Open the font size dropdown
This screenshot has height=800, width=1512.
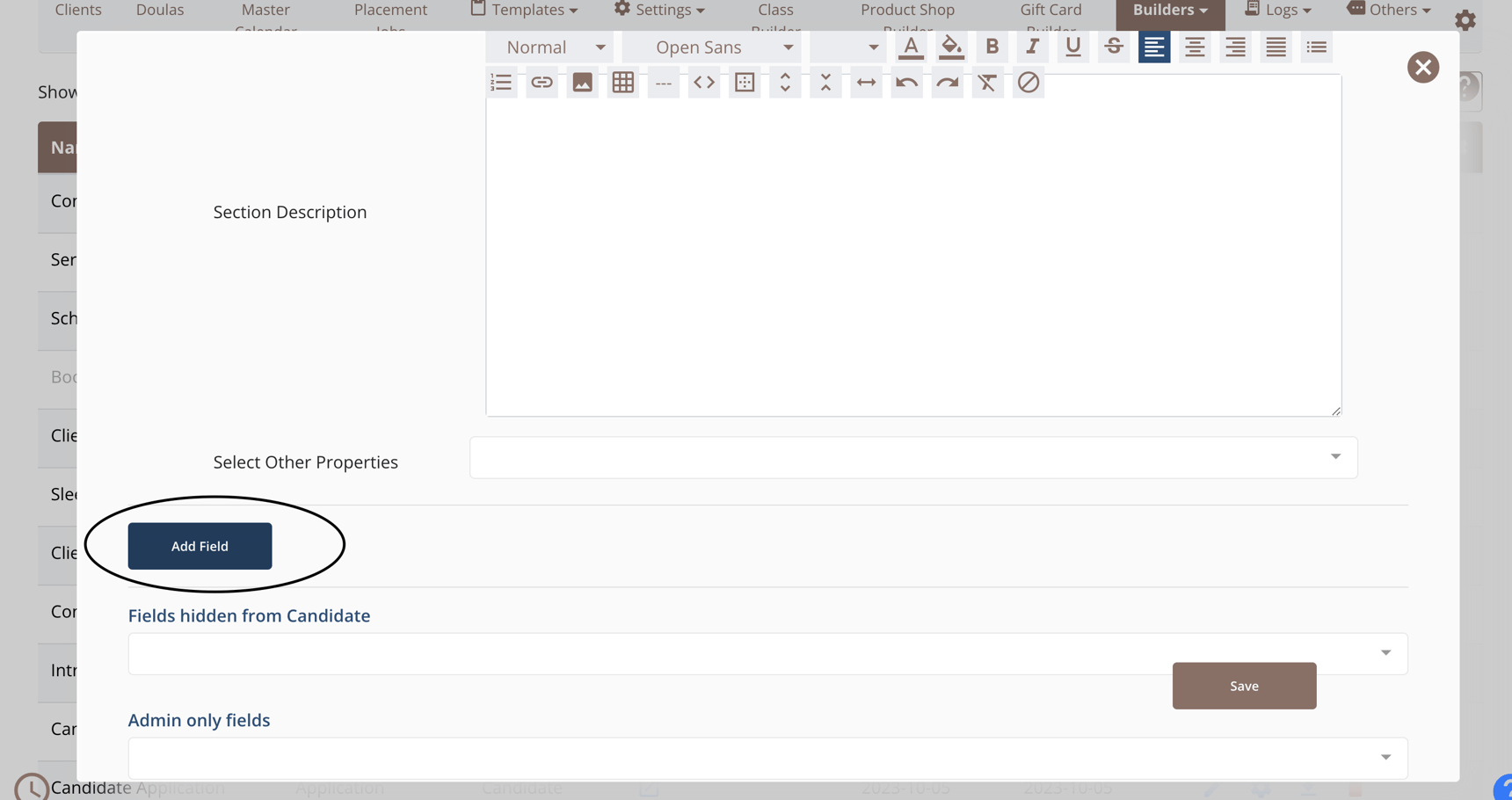click(x=847, y=47)
